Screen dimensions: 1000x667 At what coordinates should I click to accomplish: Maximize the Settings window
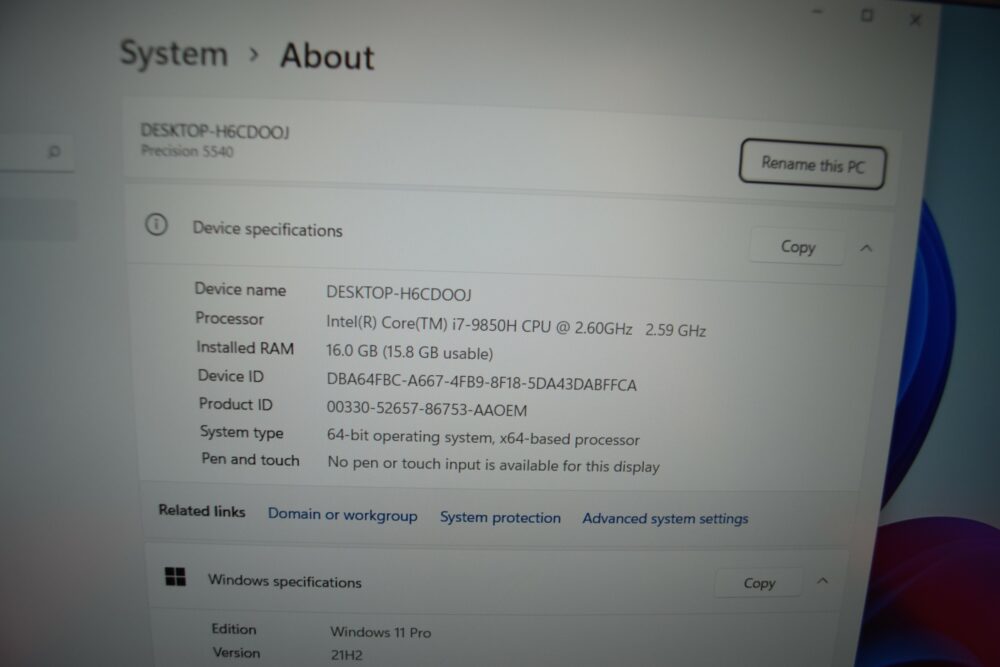867,15
